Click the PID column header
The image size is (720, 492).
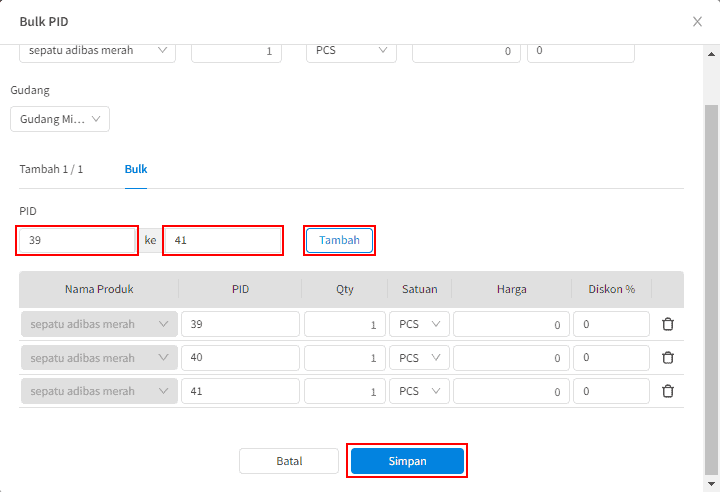point(240,289)
